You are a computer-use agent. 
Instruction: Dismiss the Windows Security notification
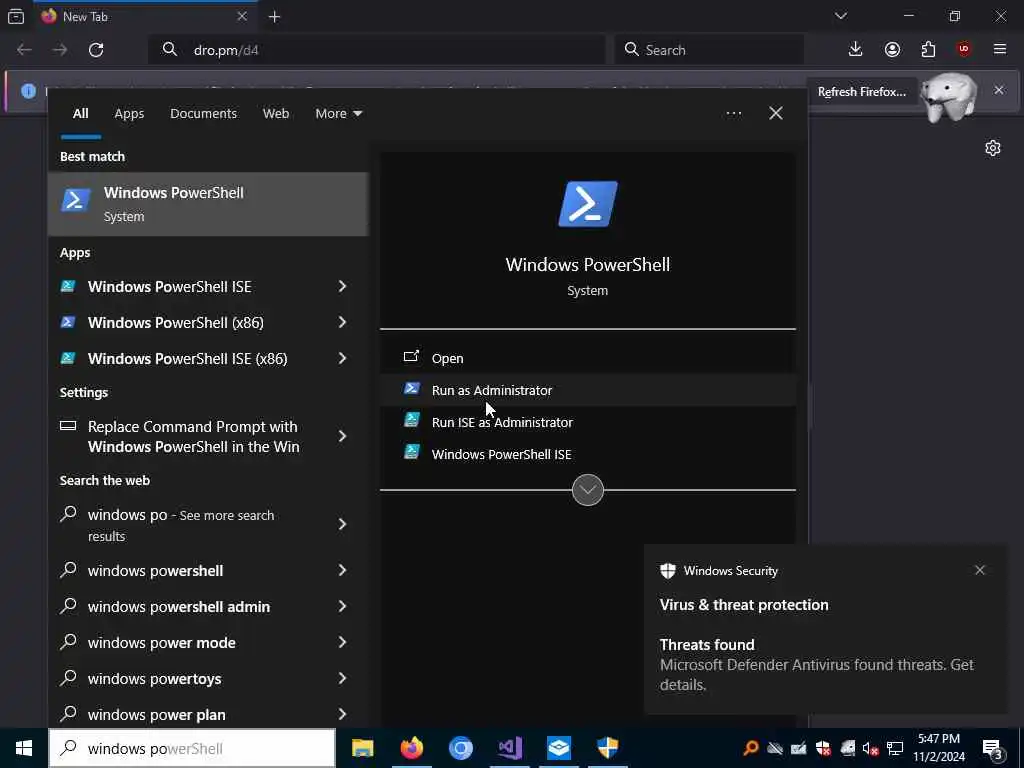click(x=980, y=570)
